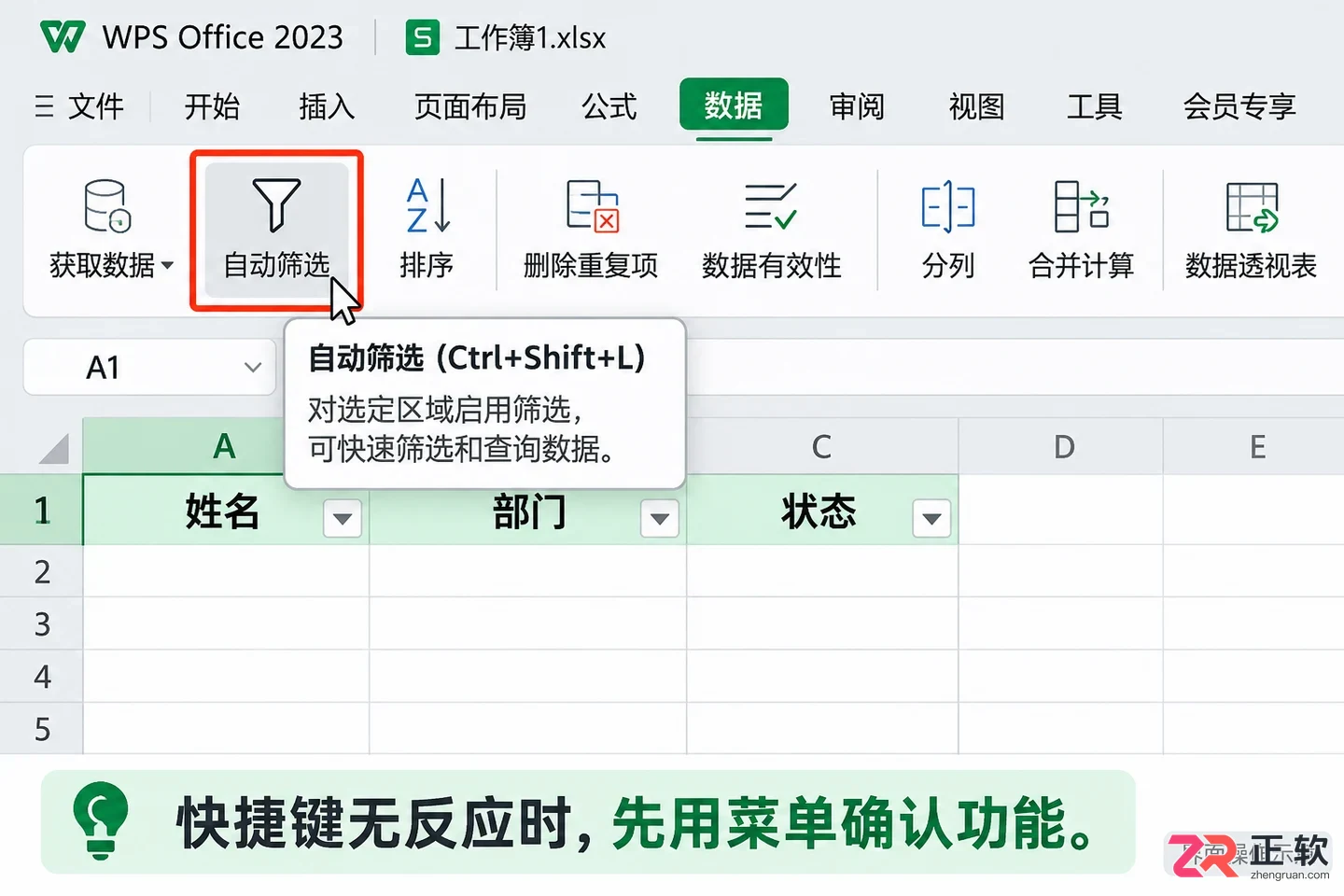This screenshot has height=896, width=1344.
Task: Open the 工具 tab
Action: 1095,106
